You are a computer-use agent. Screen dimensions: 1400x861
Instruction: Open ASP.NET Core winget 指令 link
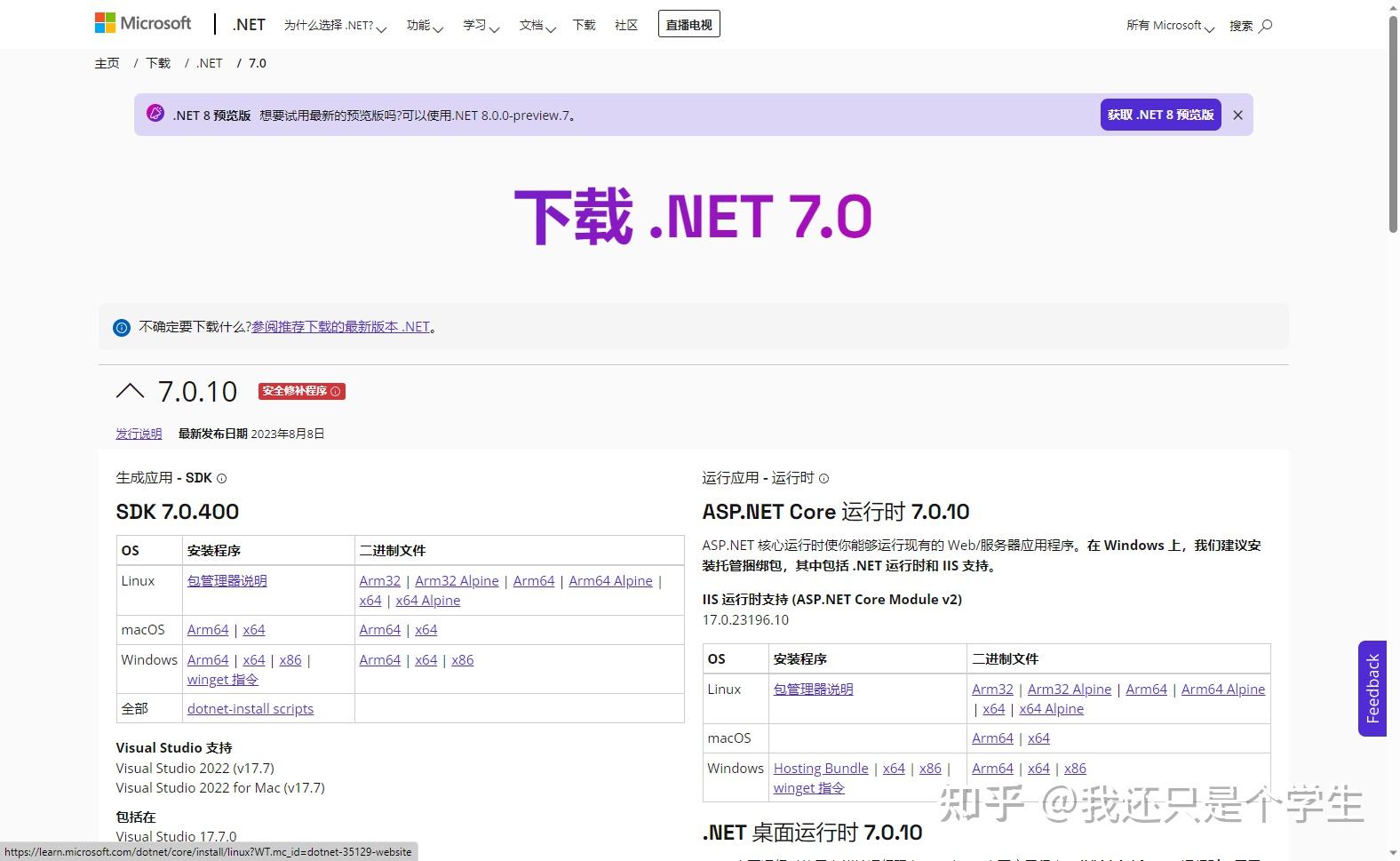809,788
